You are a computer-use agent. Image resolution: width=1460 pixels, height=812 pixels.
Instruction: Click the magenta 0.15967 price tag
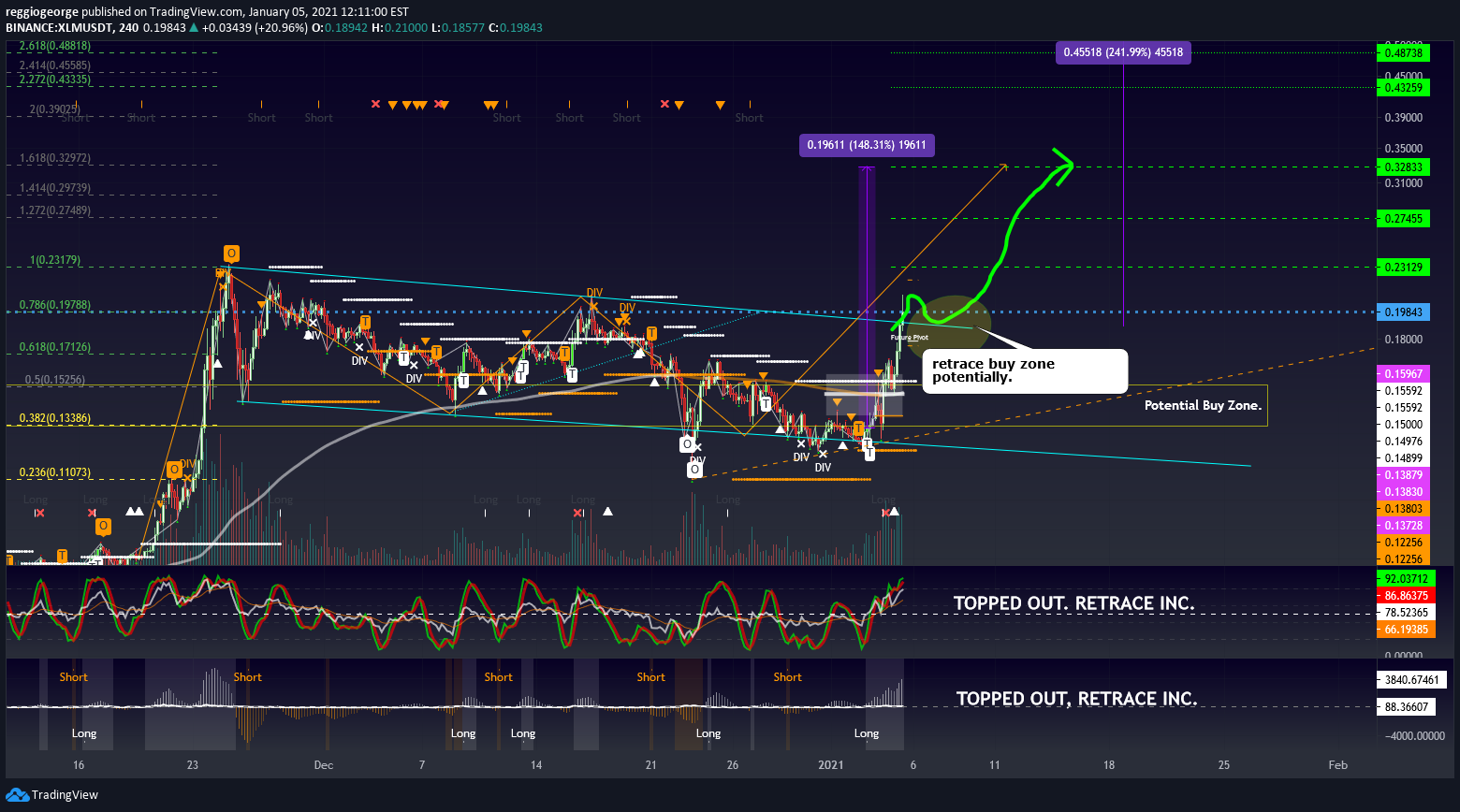pos(1404,373)
